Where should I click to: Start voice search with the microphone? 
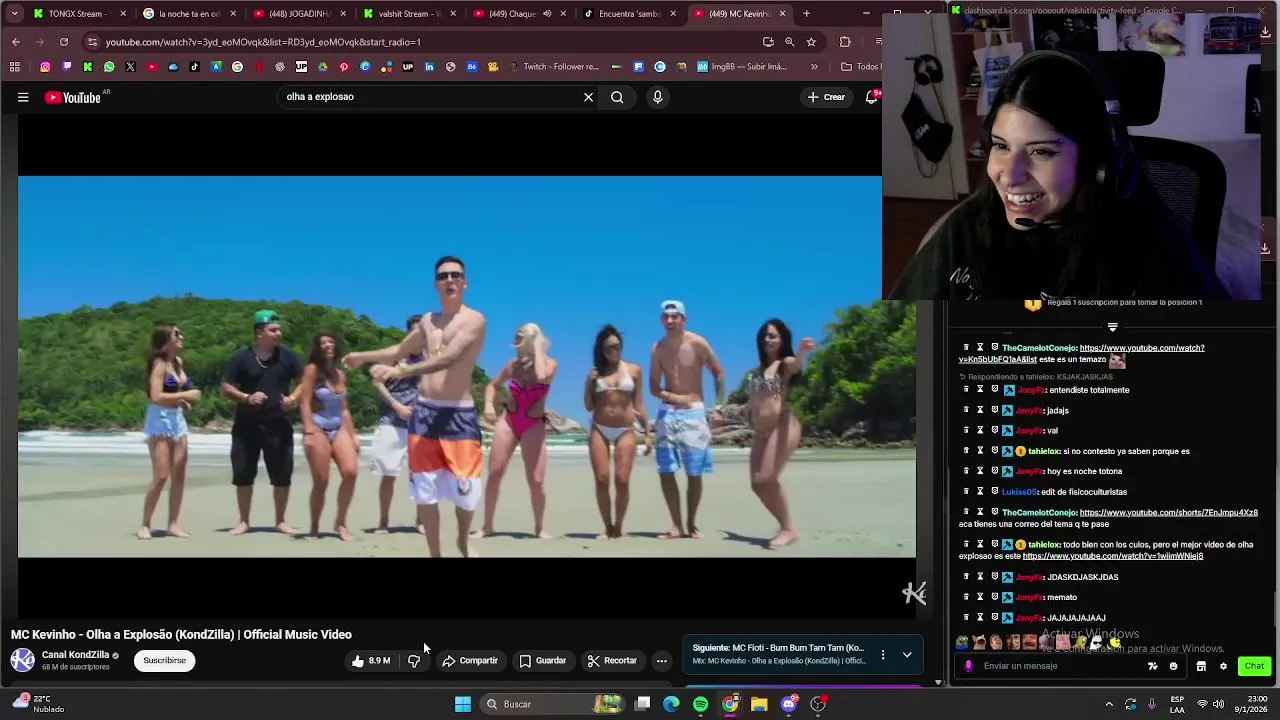coord(657,97)
